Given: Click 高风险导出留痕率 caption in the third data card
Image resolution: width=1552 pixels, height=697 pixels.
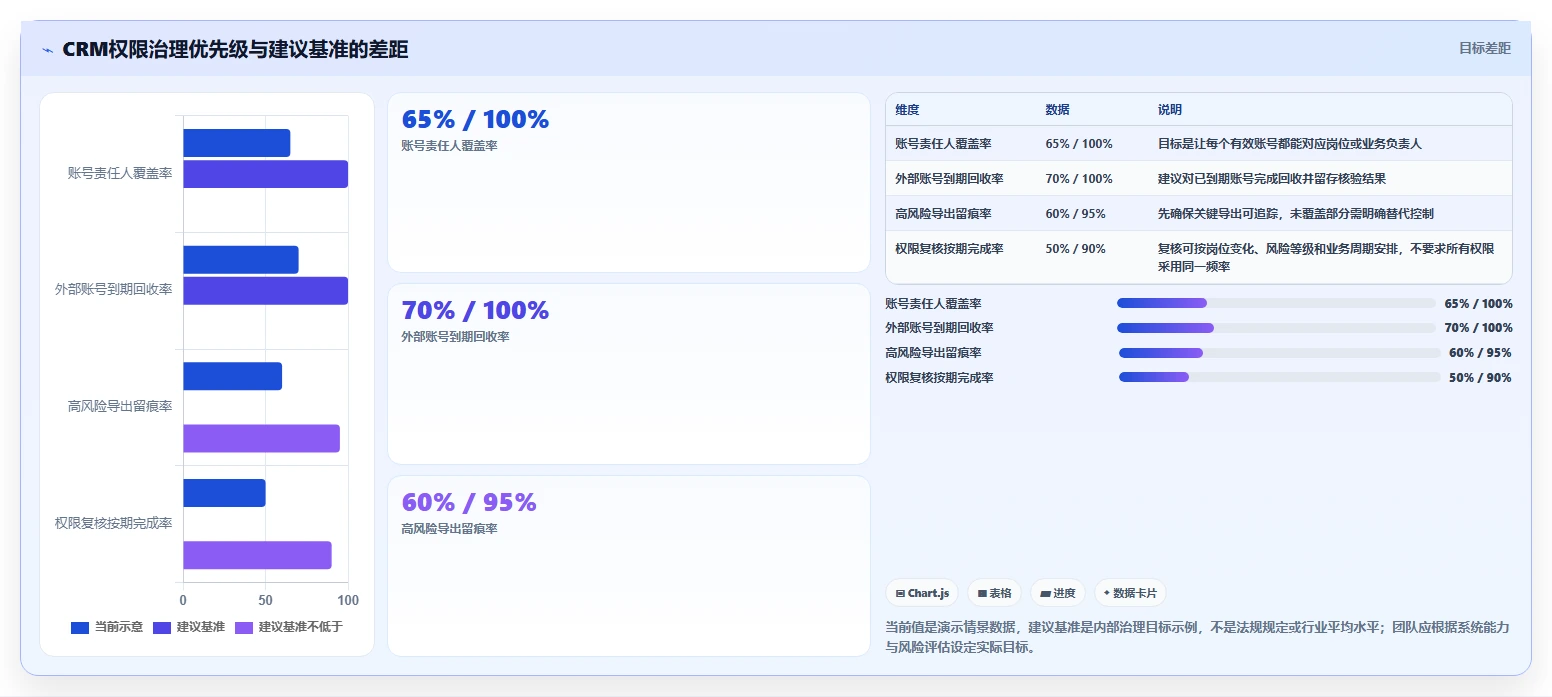Looking at the screenshot, I should [x=449, y=529].
